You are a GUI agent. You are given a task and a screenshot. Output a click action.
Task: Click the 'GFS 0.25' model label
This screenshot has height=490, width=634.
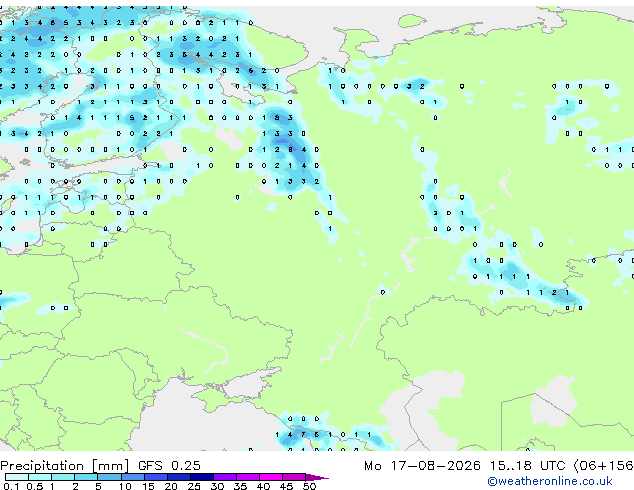(x=169, y=466)
